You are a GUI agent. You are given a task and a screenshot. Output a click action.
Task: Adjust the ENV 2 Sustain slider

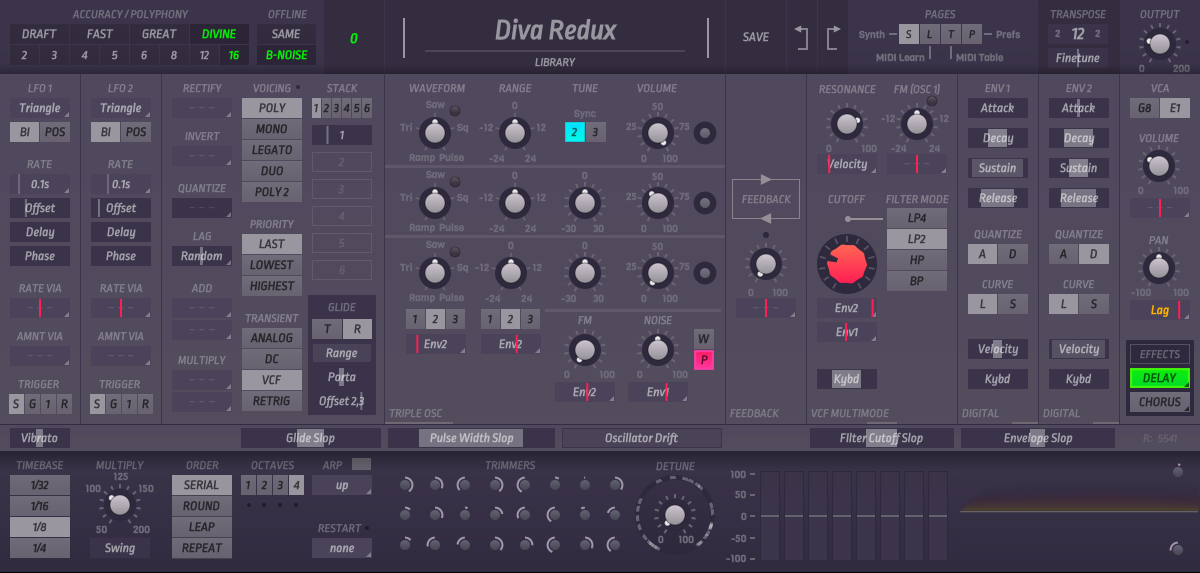[1078, 168]
